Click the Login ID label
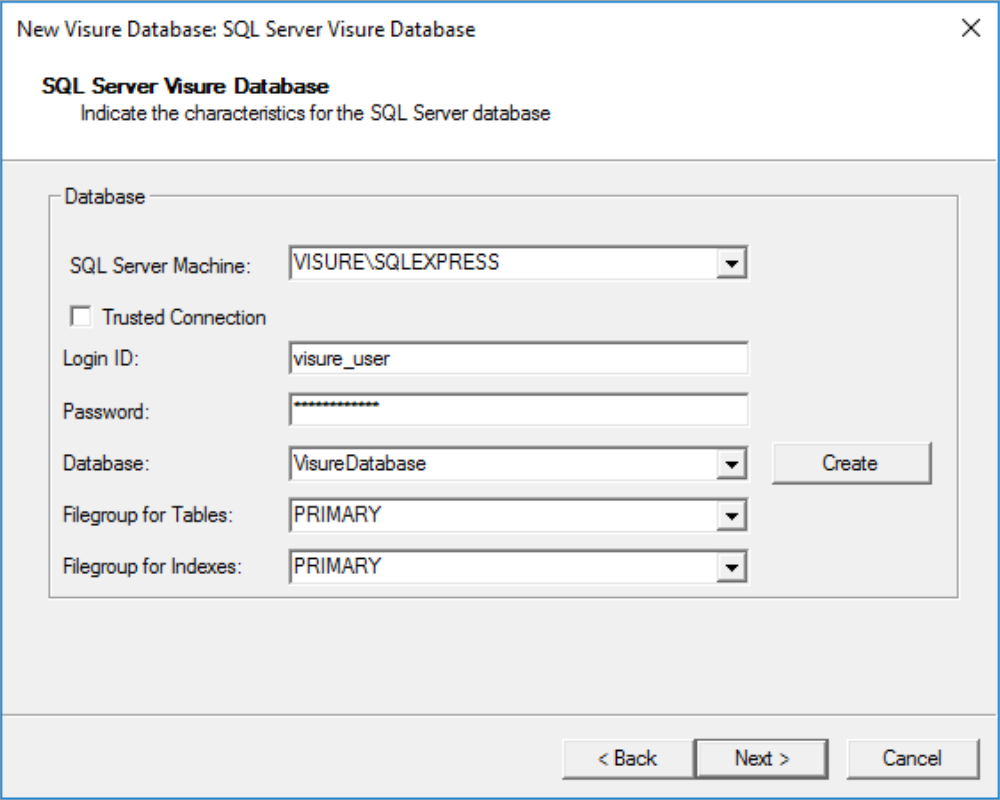 [101, 359]
